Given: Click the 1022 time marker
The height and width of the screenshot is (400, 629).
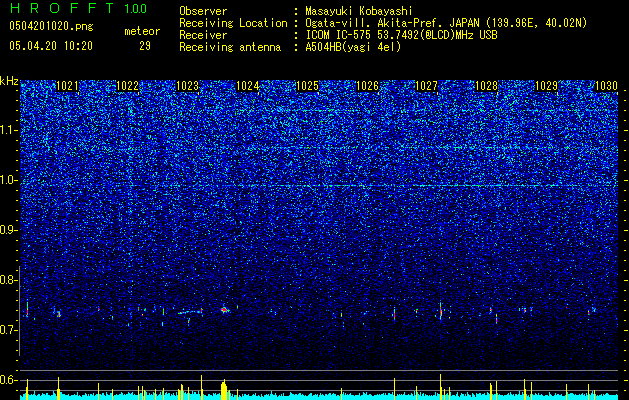Looking at the screenshot, I should pos(128,86).
